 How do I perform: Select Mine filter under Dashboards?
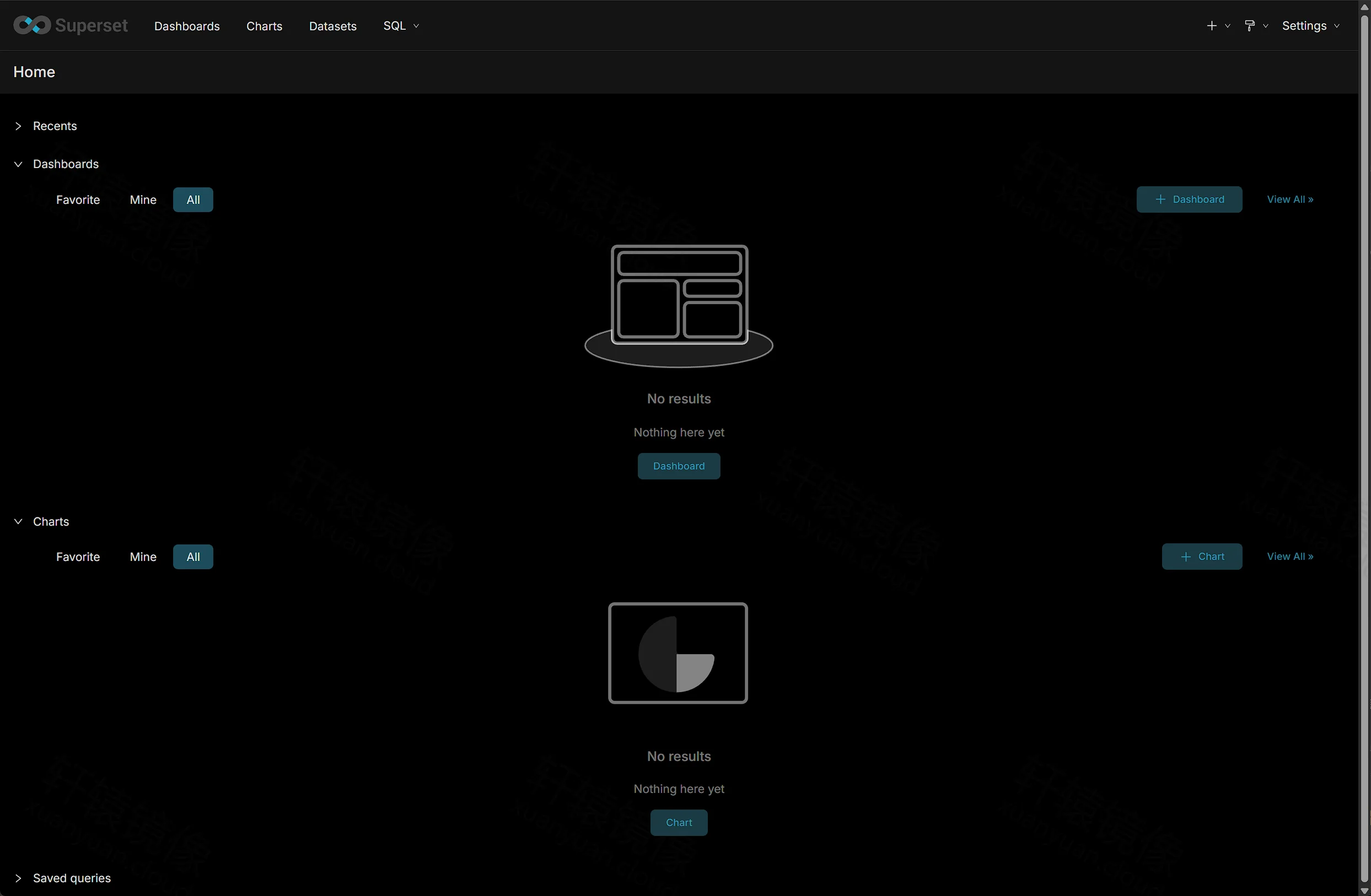[143, 200]
